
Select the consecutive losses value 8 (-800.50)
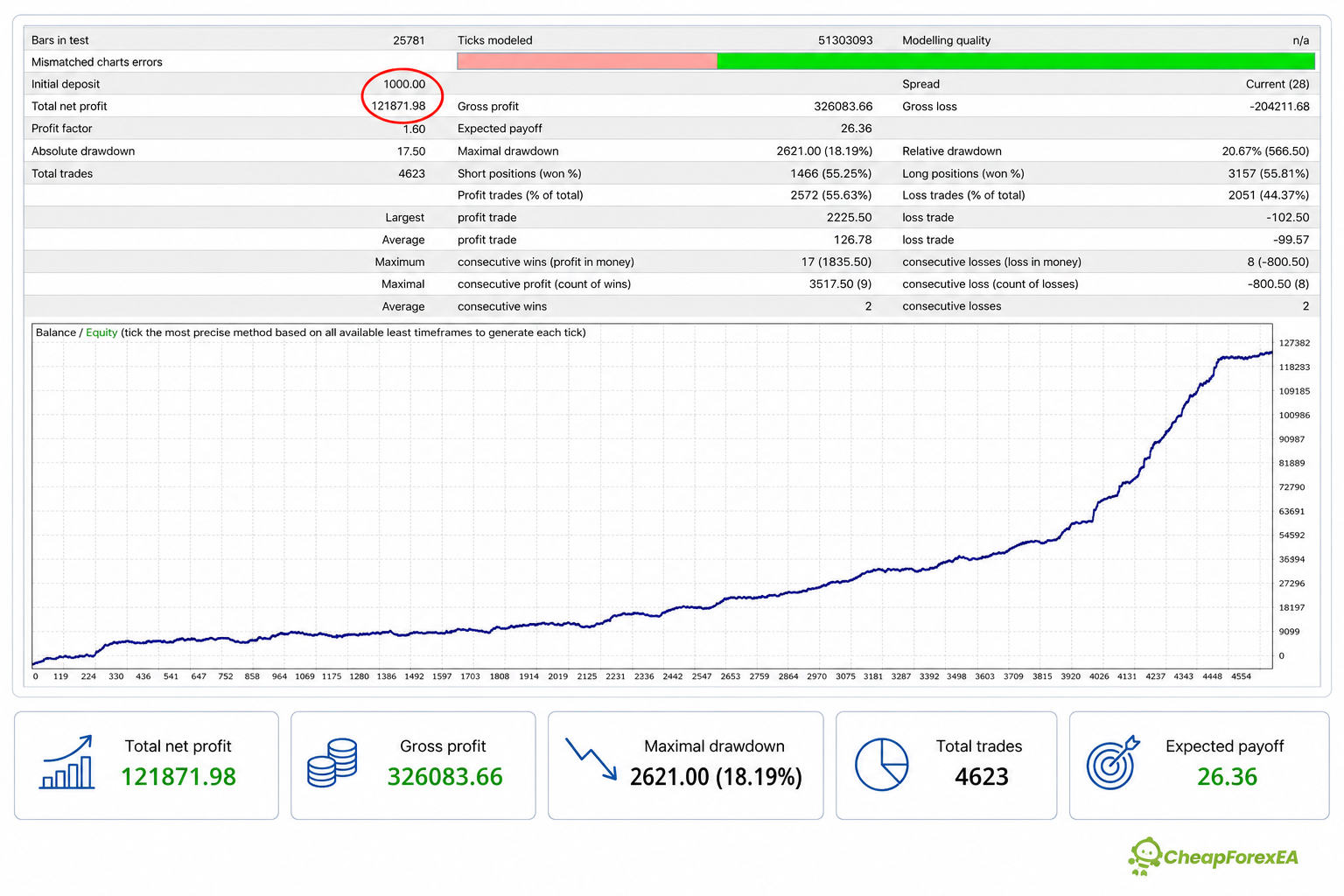click(x=1278, y=262)
